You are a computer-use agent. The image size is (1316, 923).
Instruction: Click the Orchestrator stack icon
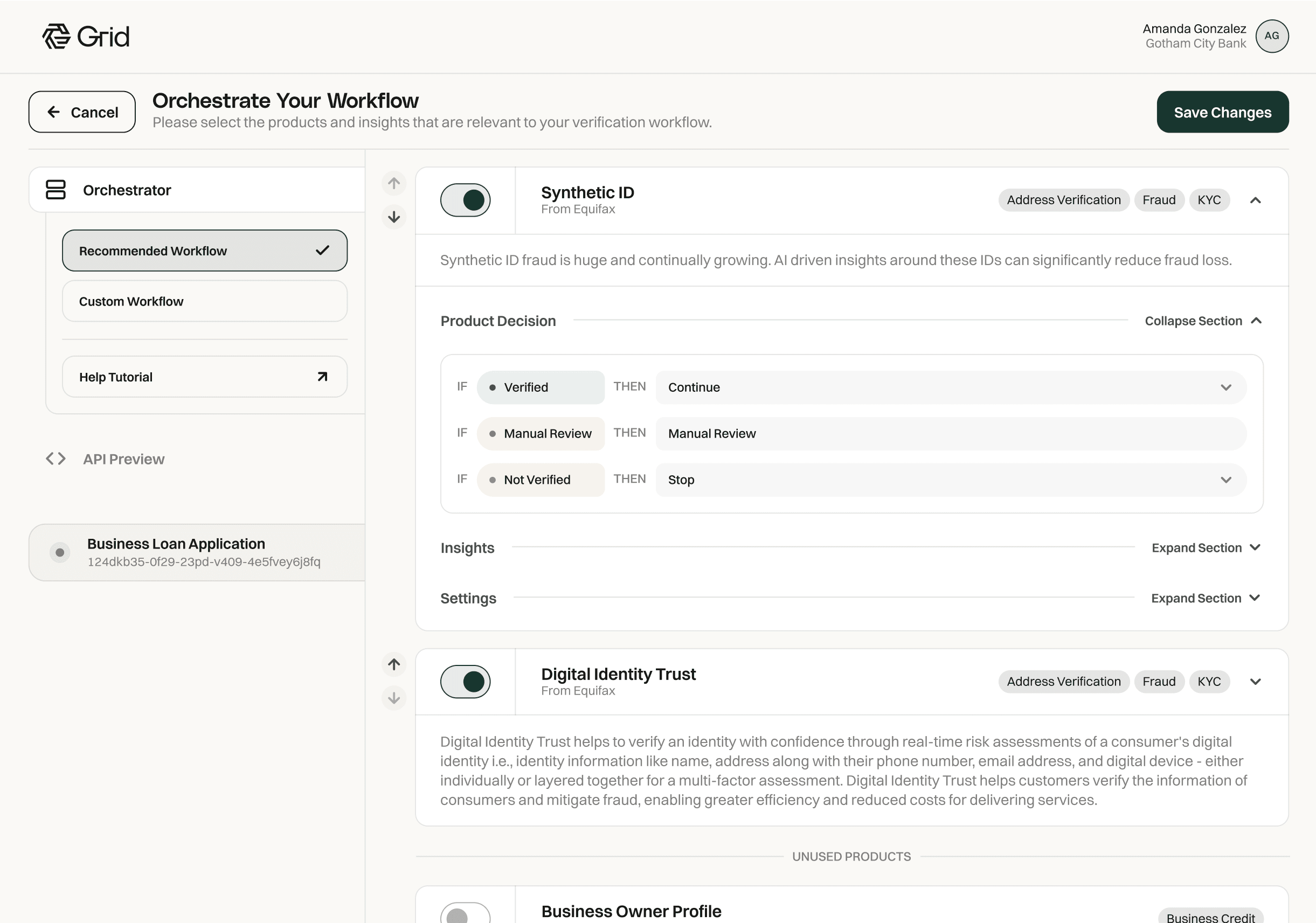[56, 190]
